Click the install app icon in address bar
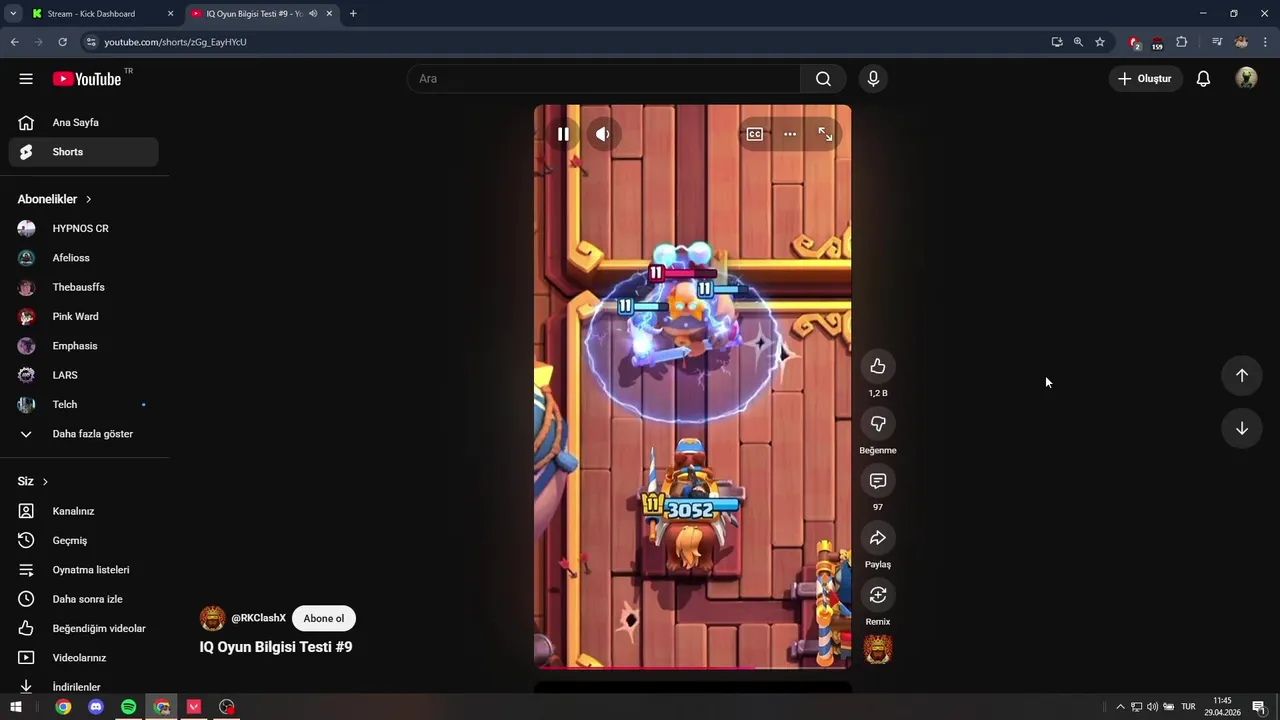 [1057, 42]
